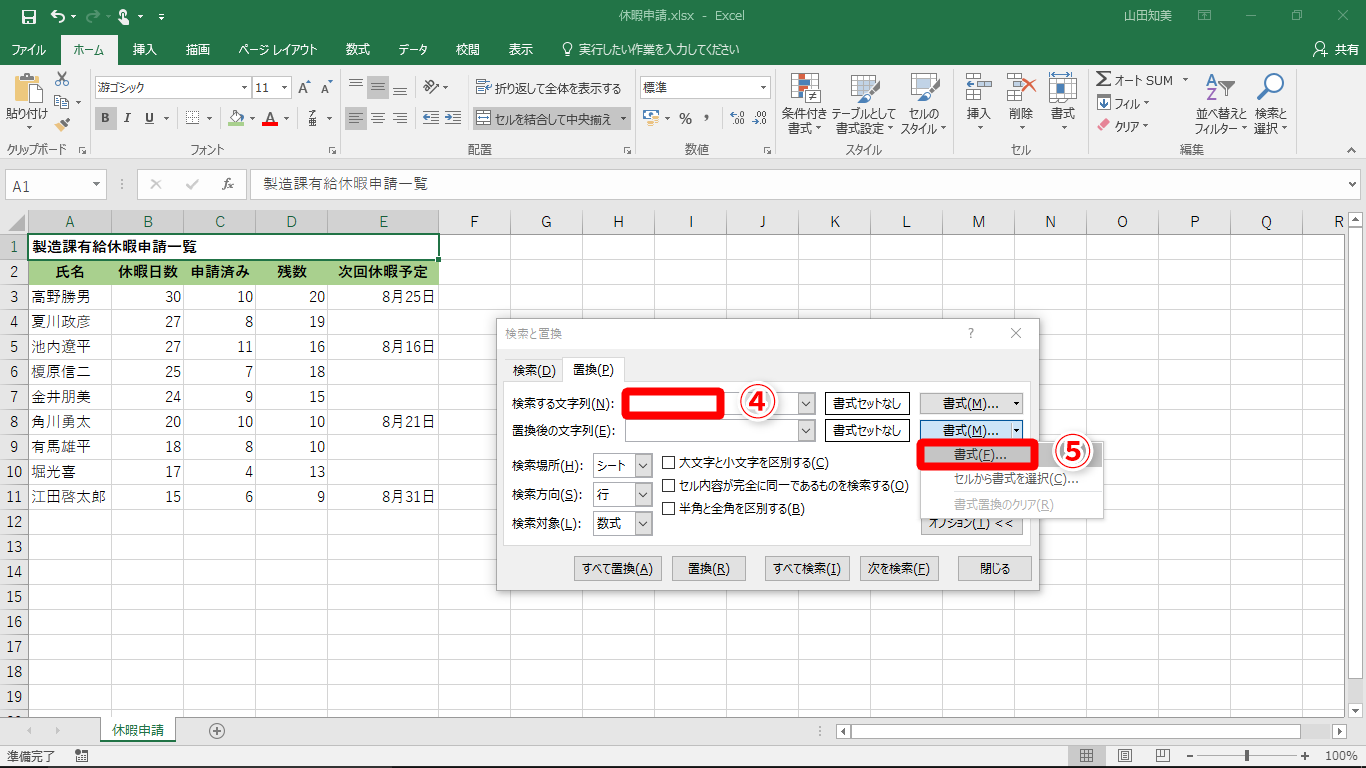
Task: Toggle italic formatting (I)
Action: click(128, 118)
